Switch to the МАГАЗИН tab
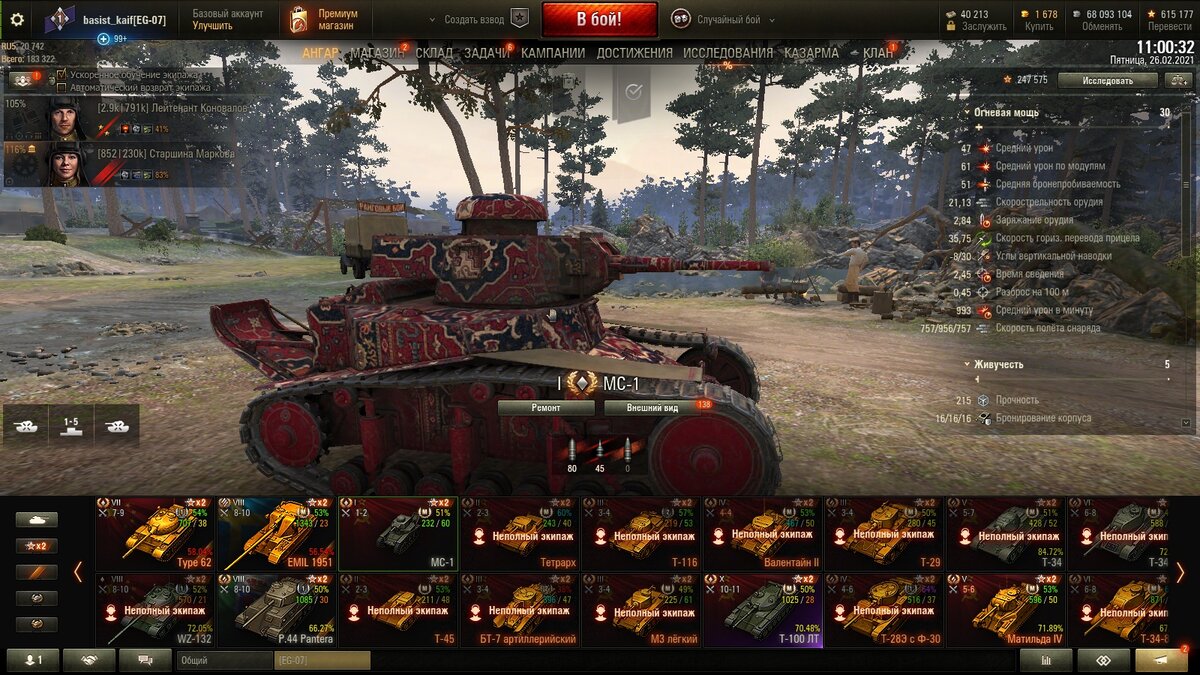Image resolution: width=1200 pixels, height=675 pixels. 377,52
